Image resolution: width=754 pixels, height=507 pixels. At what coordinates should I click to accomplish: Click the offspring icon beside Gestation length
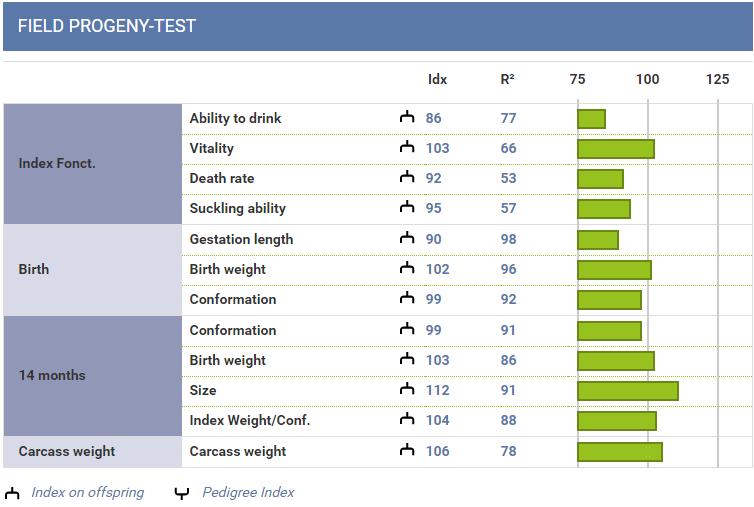(407, 238)
